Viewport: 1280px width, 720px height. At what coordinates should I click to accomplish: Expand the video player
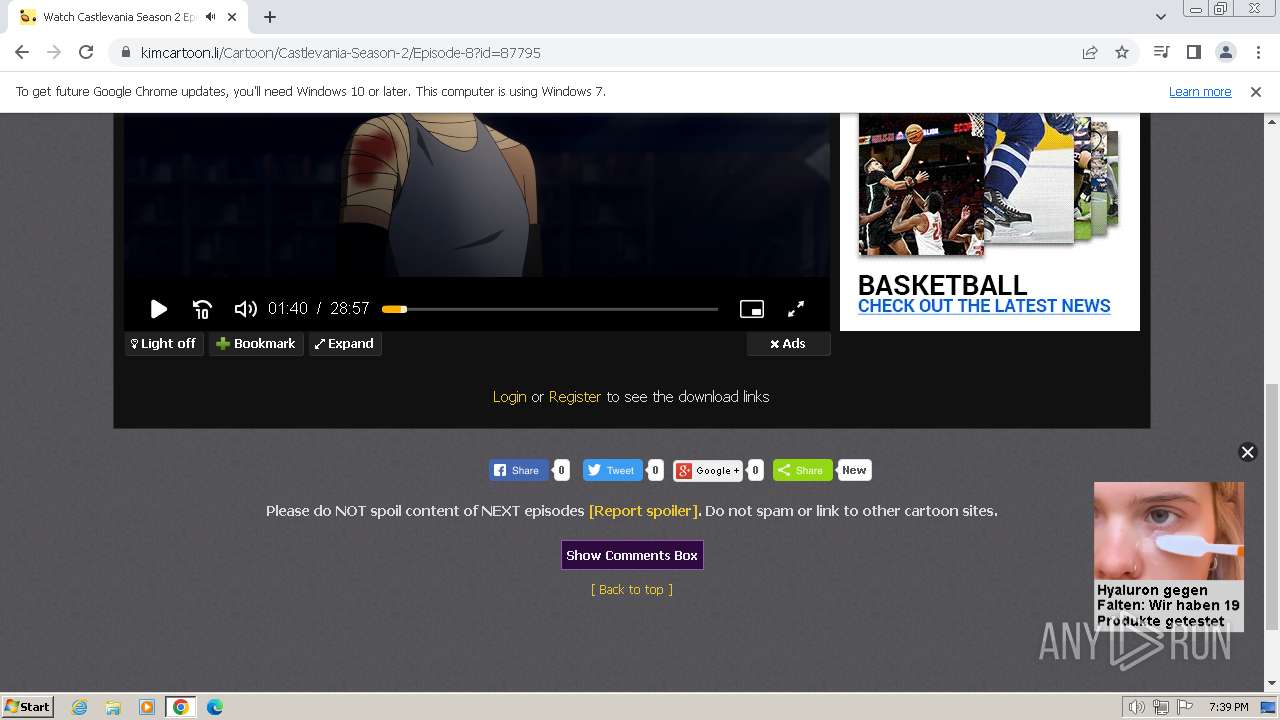(x=345, y=343)
